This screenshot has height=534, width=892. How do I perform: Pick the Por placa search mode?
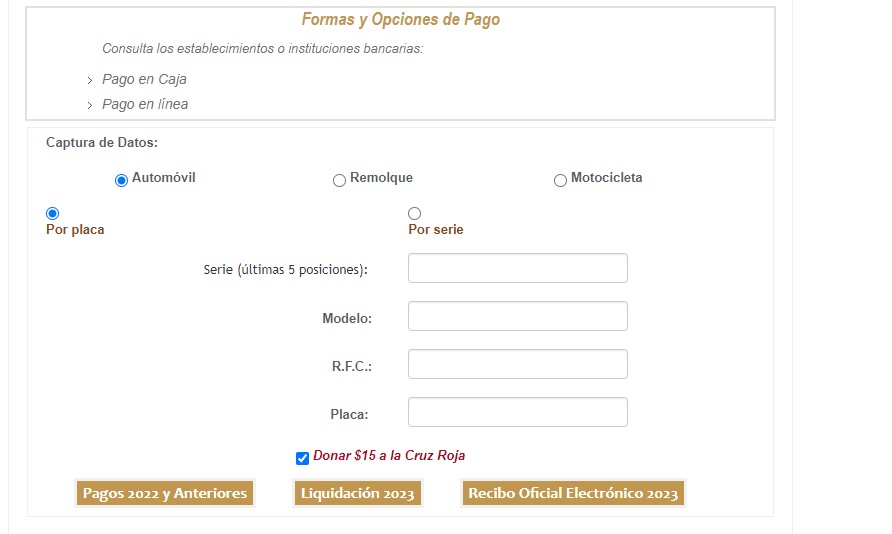pyautogui.click(x=53, y=213)
